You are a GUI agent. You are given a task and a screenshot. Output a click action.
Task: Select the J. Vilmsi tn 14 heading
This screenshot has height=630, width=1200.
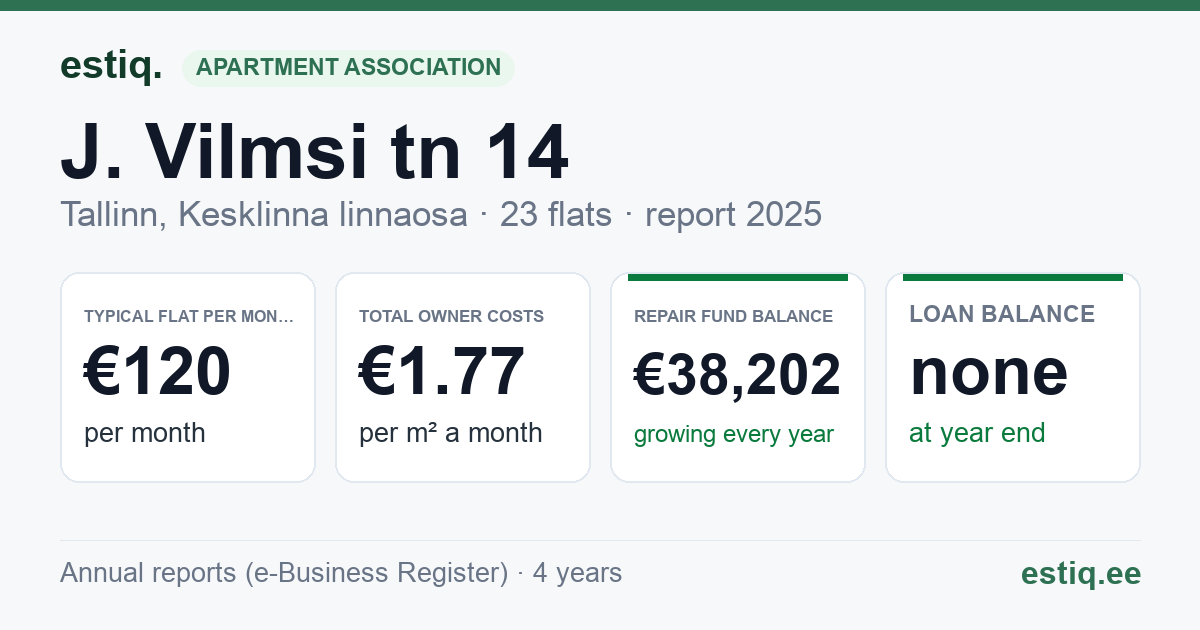point(314,153)
